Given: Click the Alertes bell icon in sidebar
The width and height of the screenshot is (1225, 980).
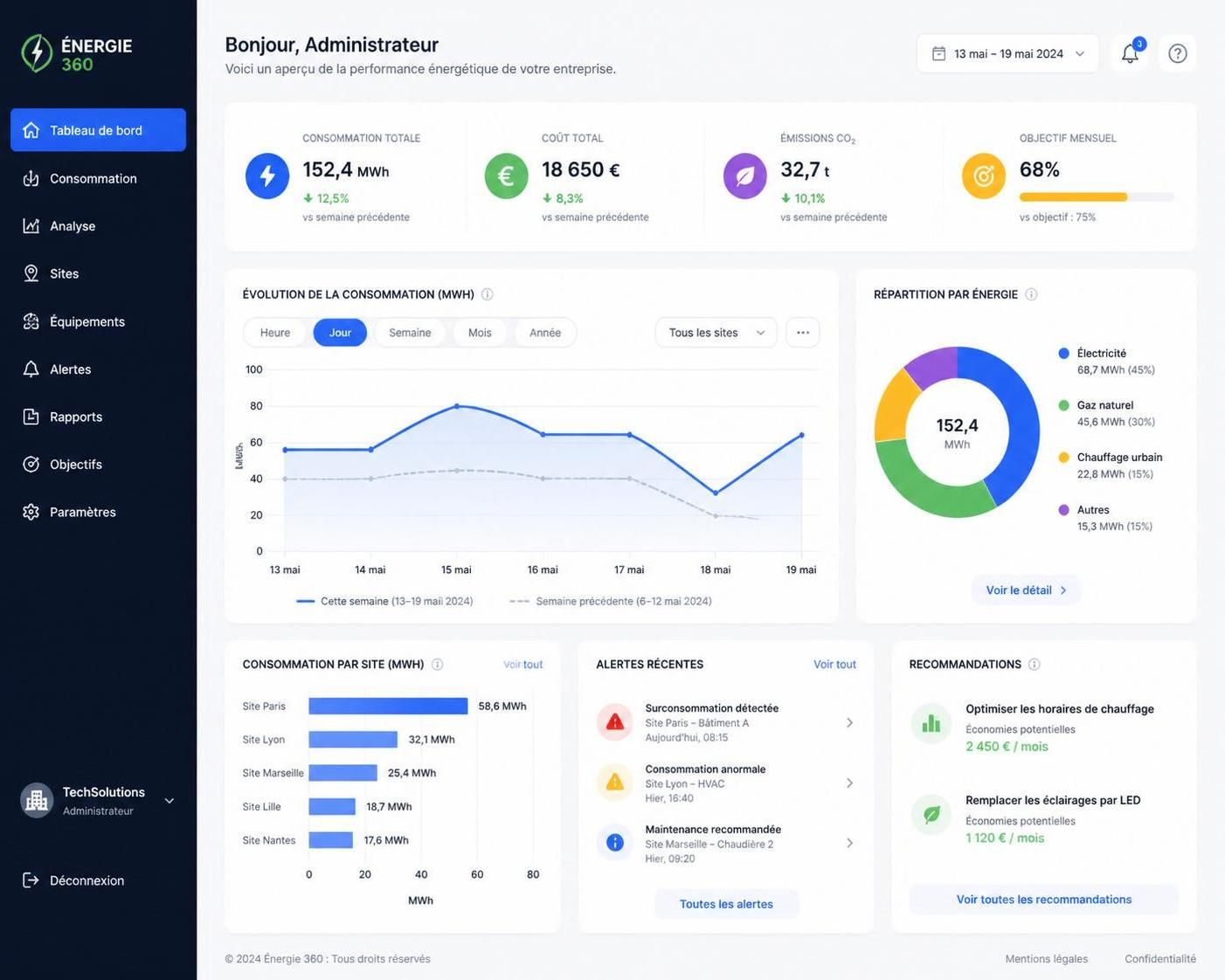Looking at the screenshot, I should coord(31,369).
